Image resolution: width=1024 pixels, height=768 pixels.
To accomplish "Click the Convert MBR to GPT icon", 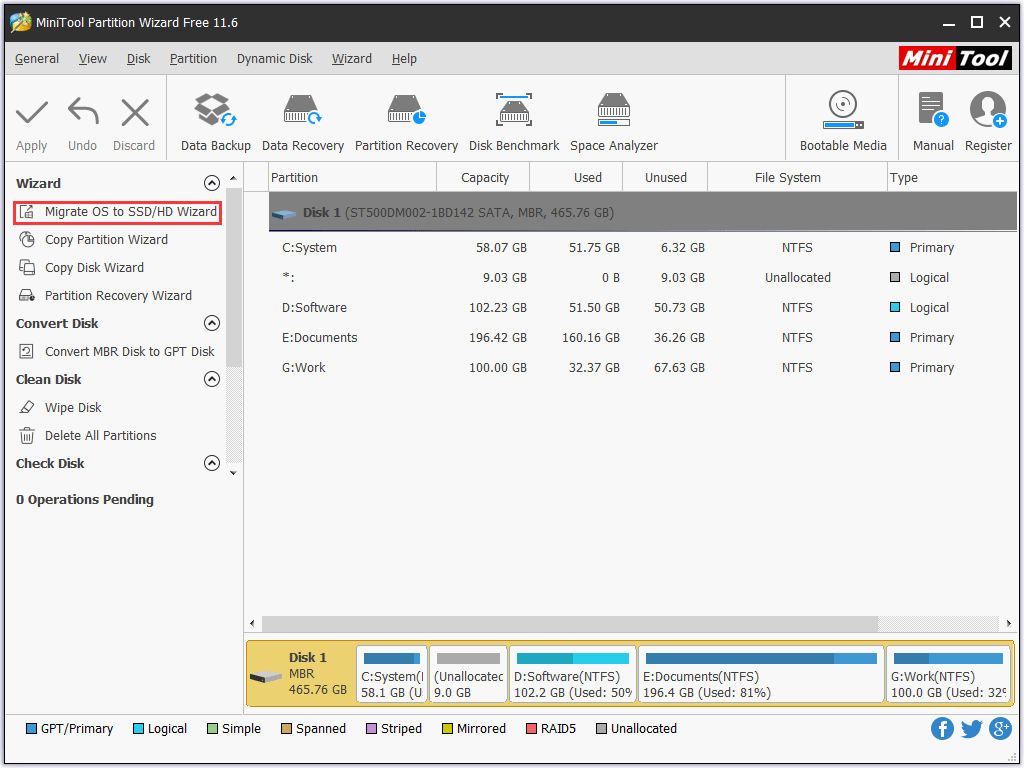I will click(x=27, y=351).
